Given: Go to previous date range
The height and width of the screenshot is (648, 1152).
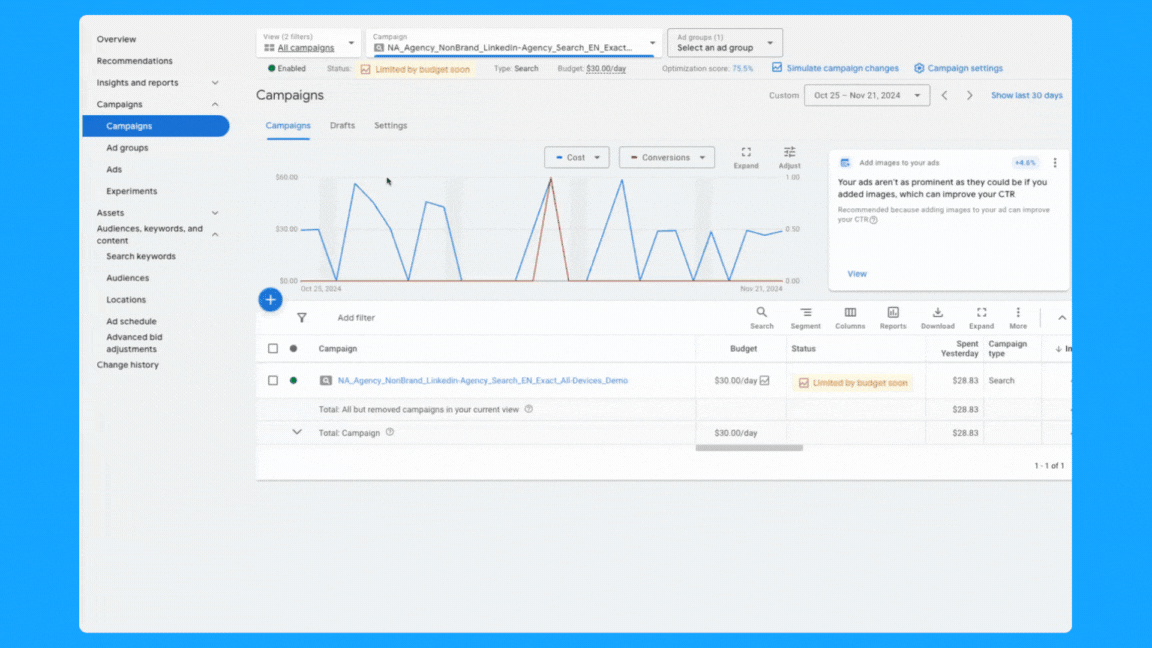Looking at the screenshot, I should (x=945, y=96).
